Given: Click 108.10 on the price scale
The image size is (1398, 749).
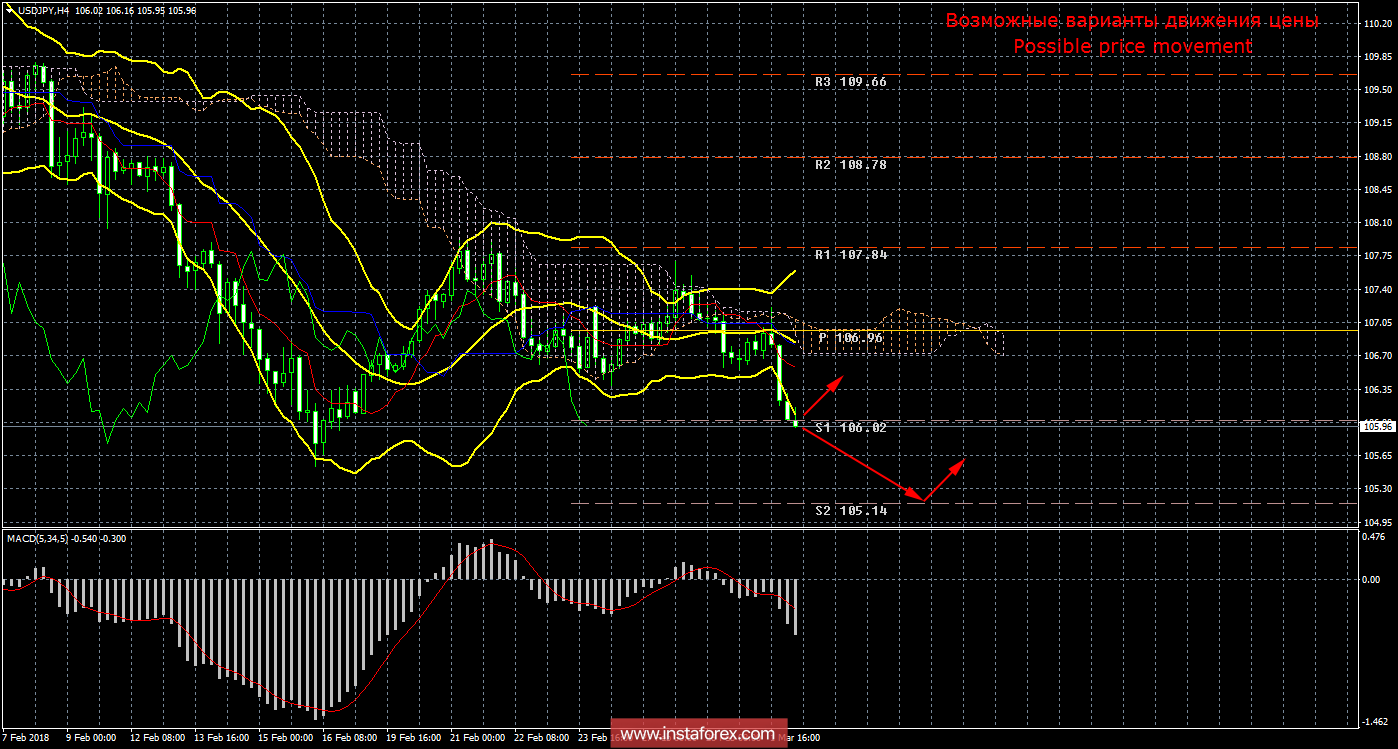Looking at the screenshot, I should [x=1377, y=223].
